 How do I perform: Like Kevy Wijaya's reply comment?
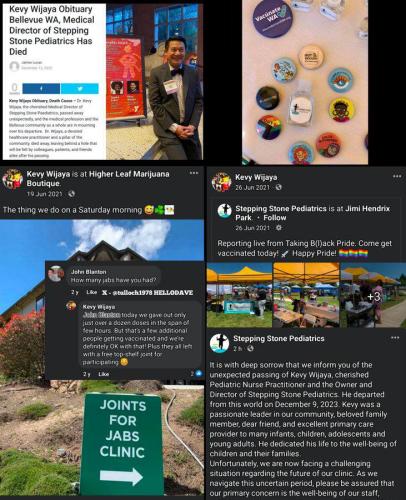pos(104,374)
